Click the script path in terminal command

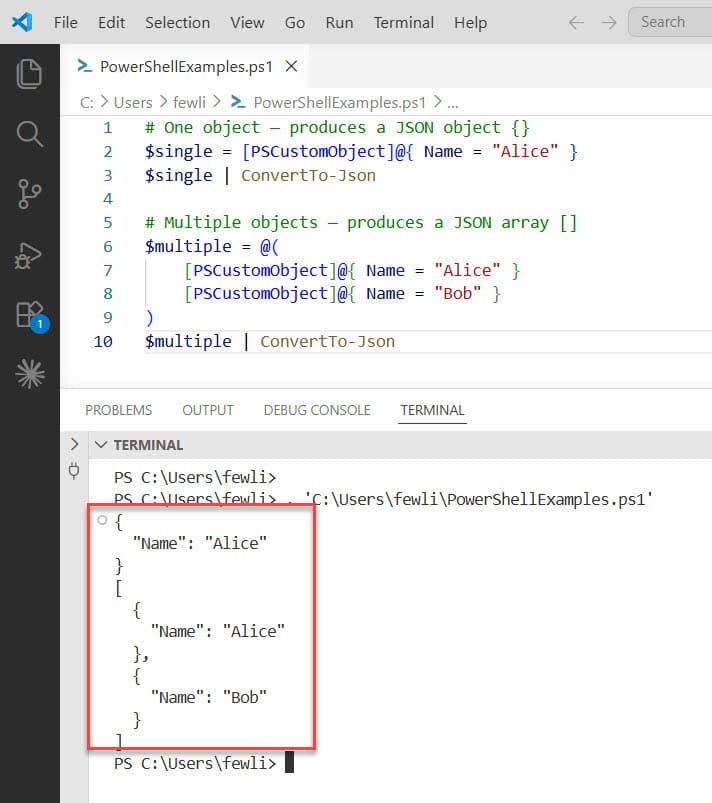(478, 499)
